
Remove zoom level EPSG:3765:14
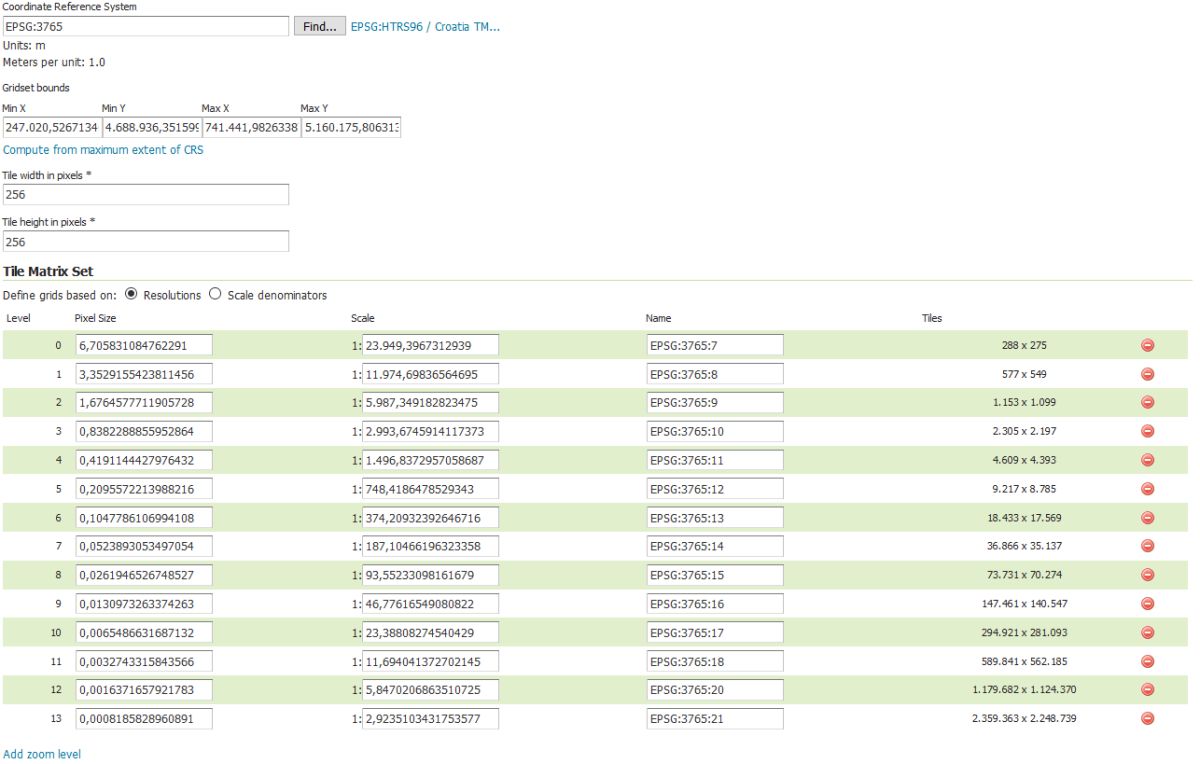1147,546
